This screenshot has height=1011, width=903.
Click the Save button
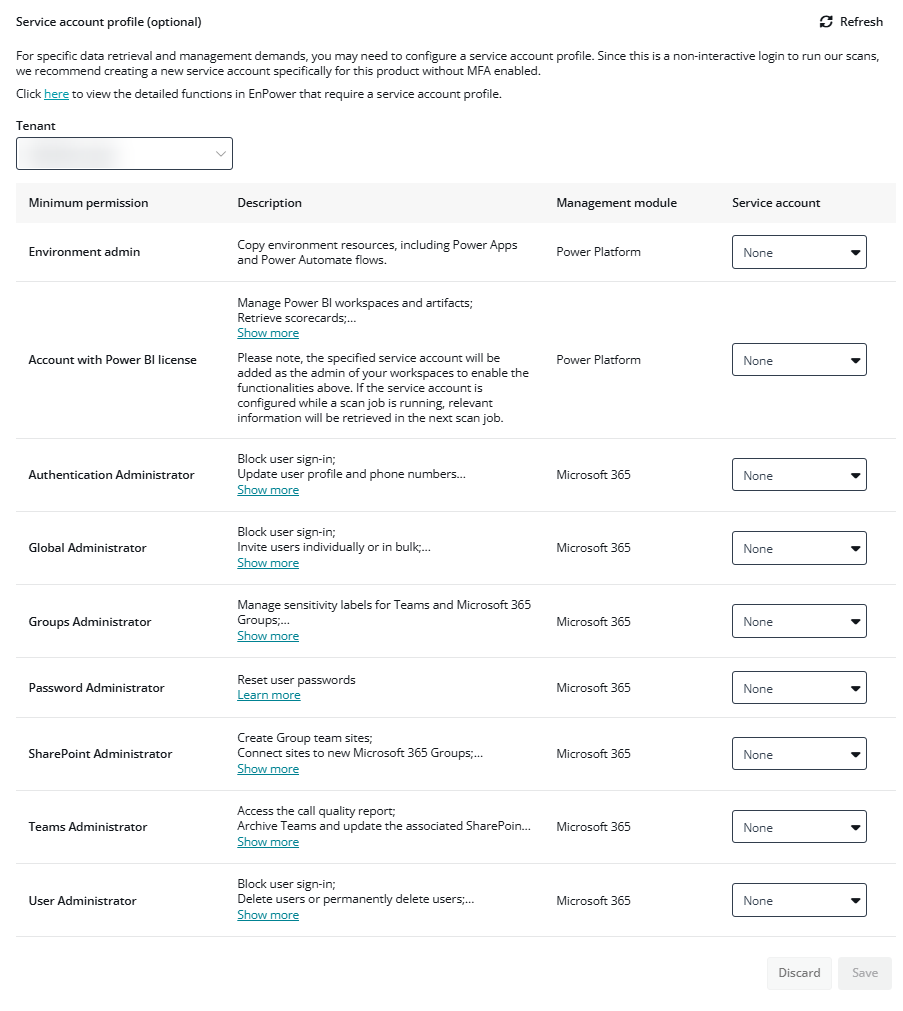[864, 973]
